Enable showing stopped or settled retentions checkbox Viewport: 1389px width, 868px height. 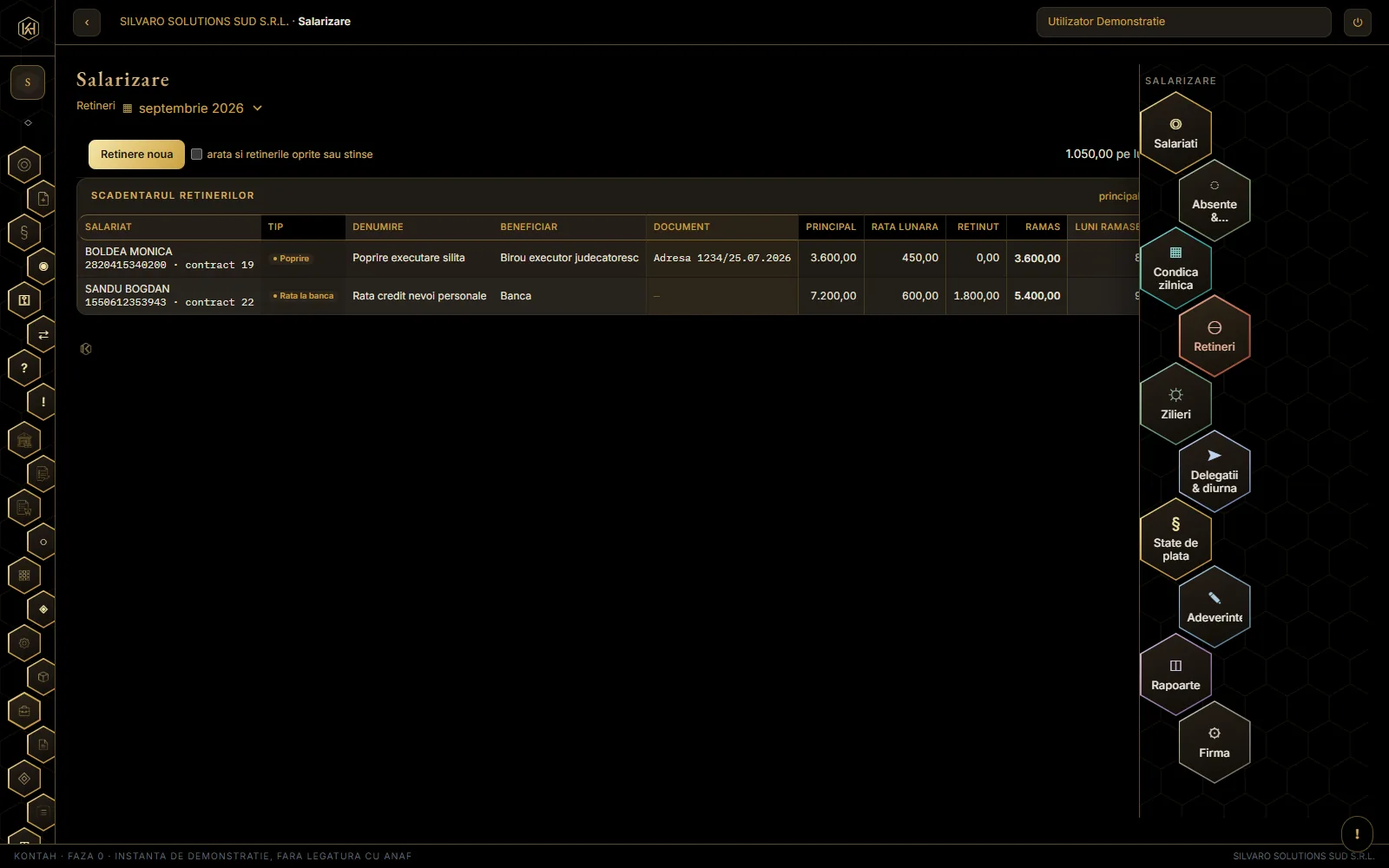coord(197,155)
